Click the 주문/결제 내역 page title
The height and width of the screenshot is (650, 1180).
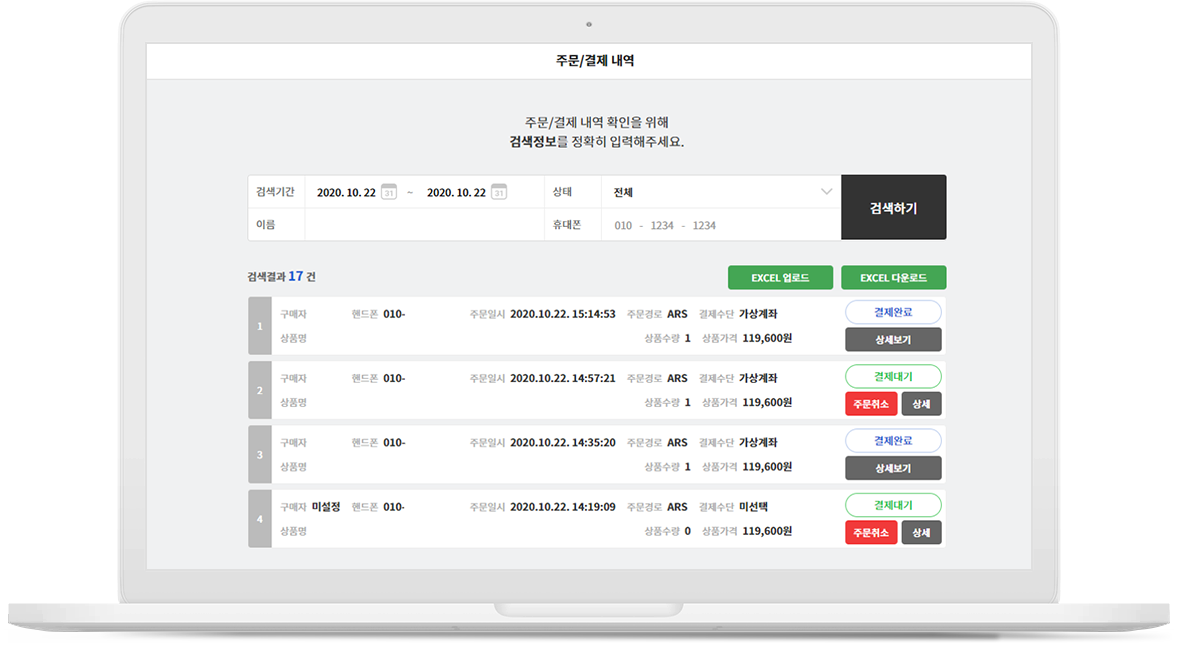click(x=595, y=60)
